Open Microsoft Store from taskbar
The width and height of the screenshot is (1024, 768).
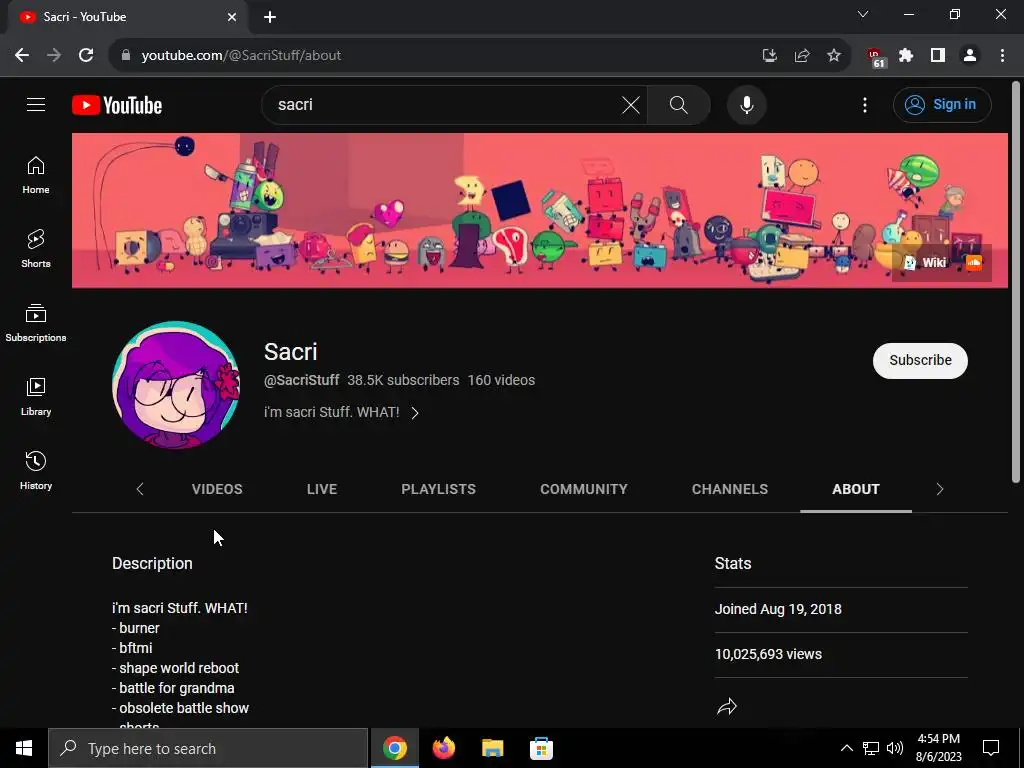click(x=541, y=748)
